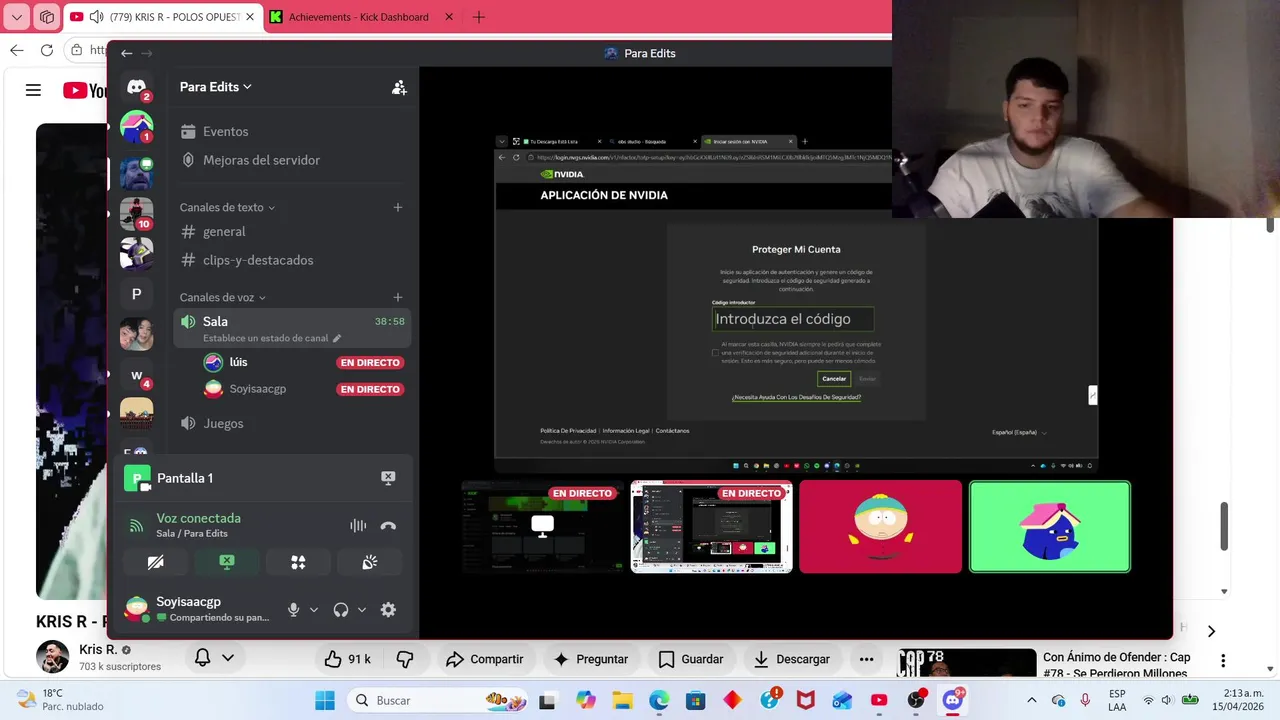Open notification bell dropdown for Kris R.
The height and width of the screenshot is (720, 1280).
tap(214, 658)
